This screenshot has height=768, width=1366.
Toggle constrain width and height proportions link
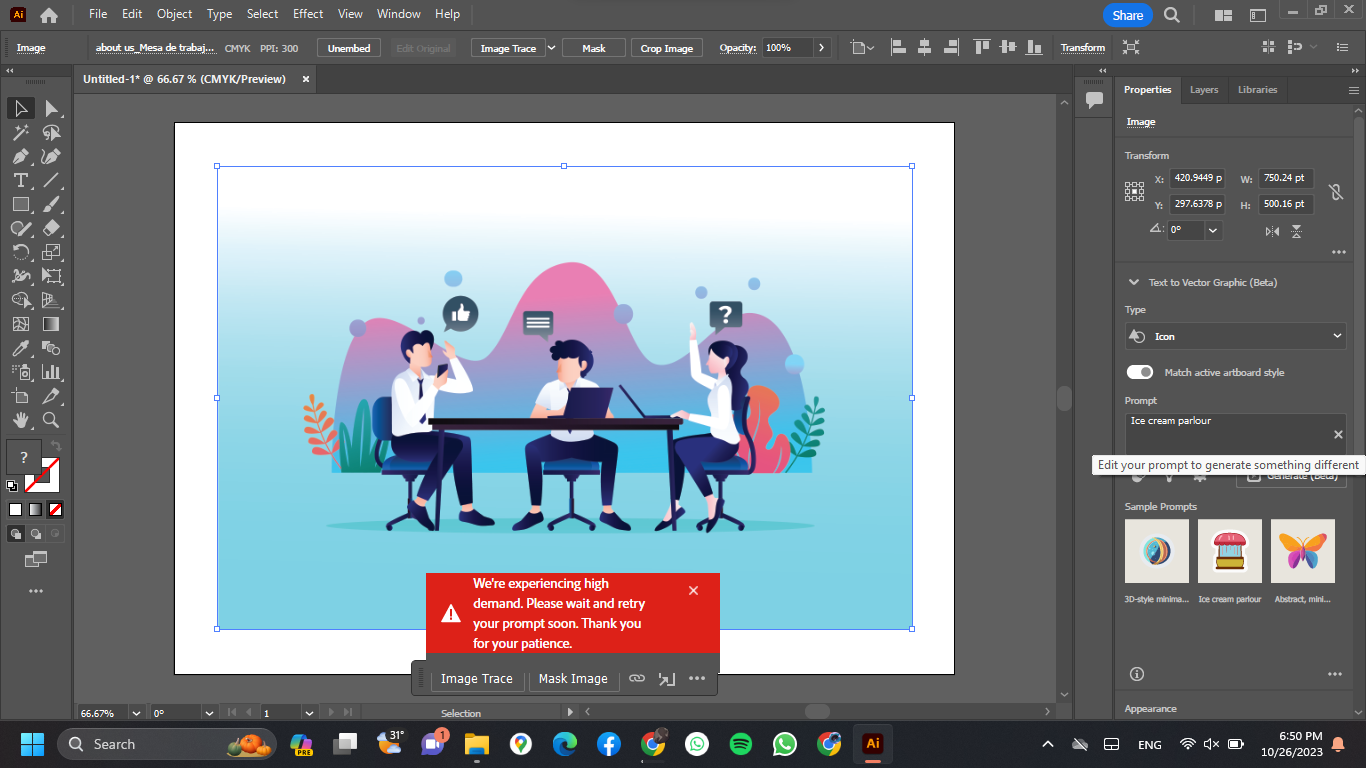[1335, 191]
